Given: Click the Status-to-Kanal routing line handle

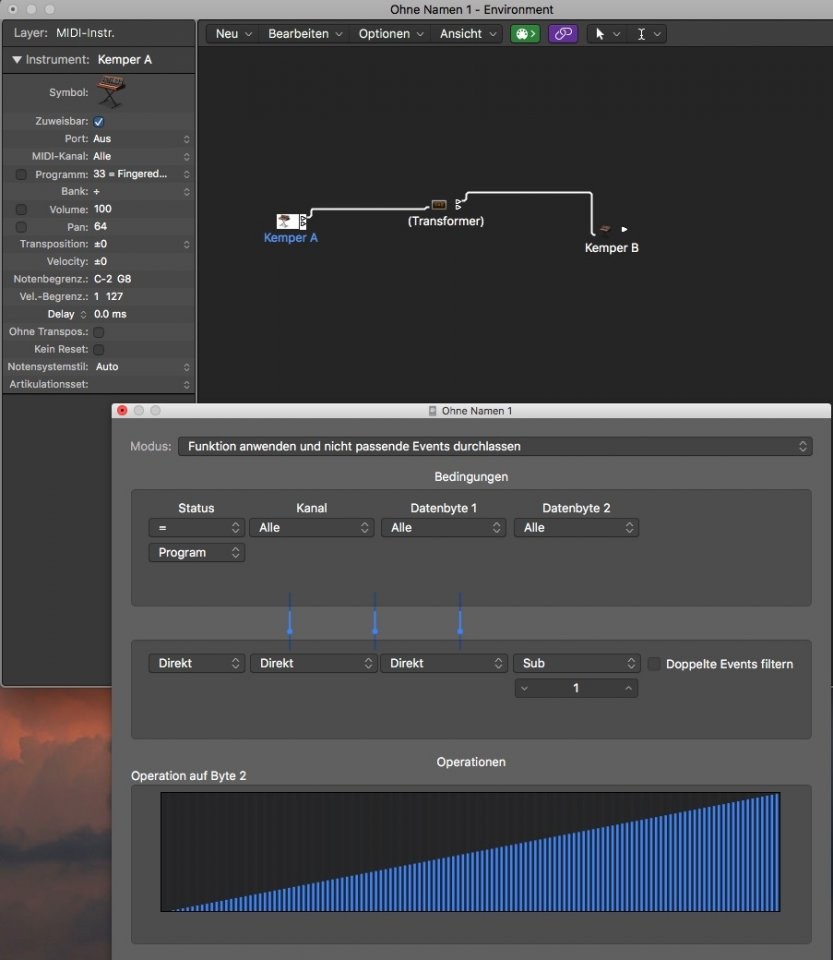Looking at the screenshot, I should [x=289, y=631].
